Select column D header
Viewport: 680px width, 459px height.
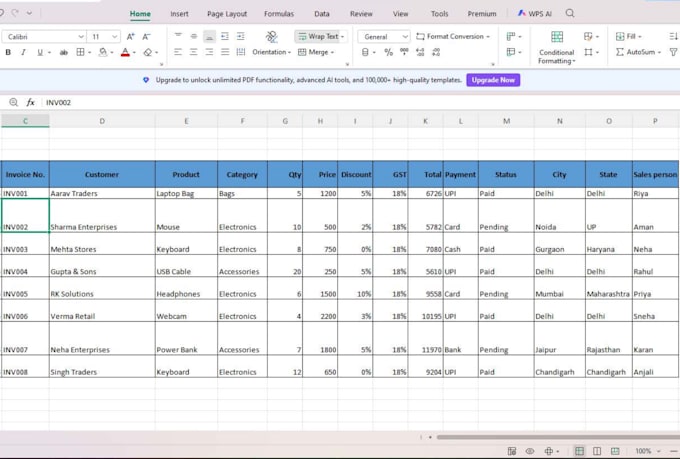click(x=102, y=121)
